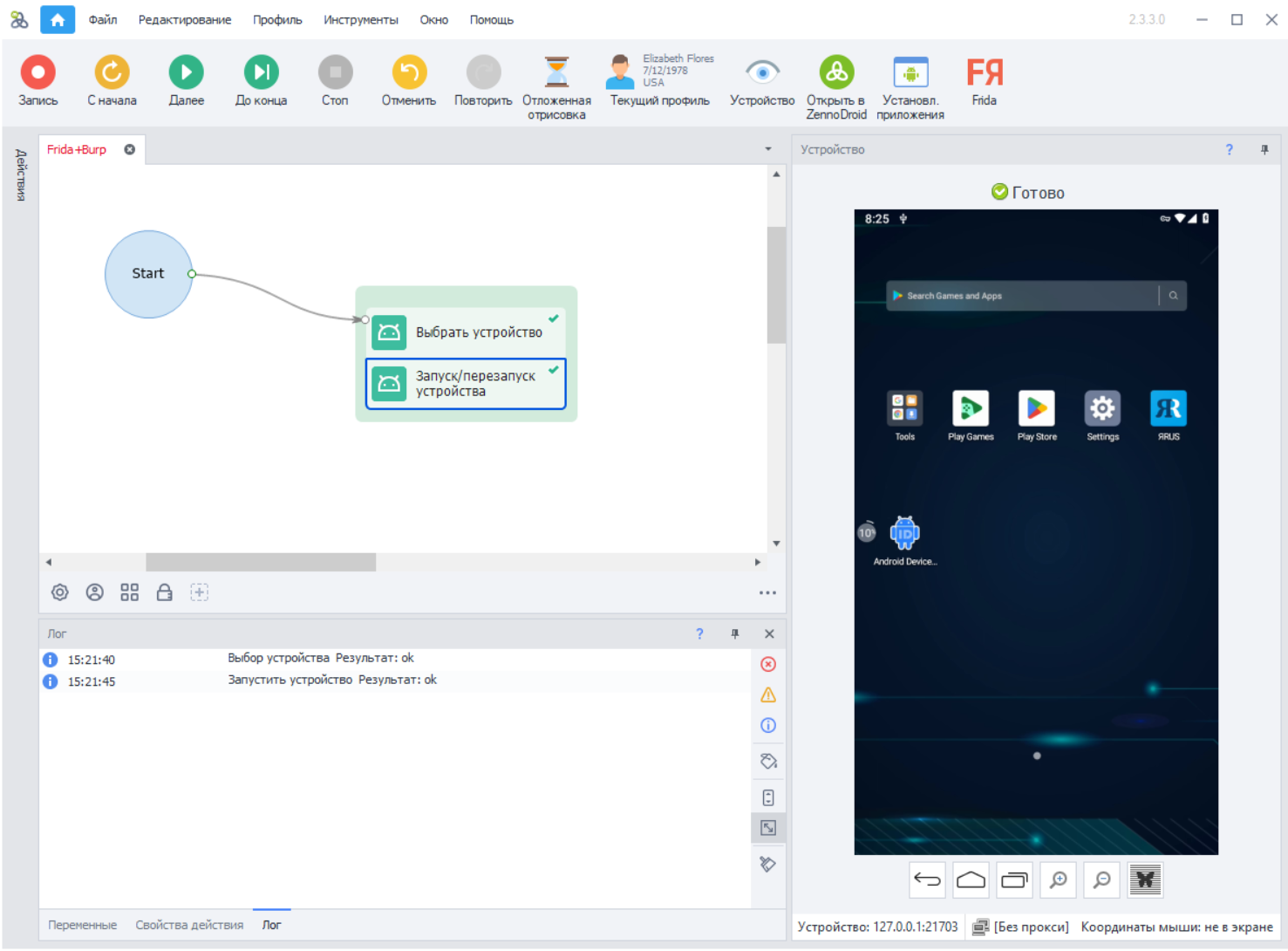Toggle warning messages in the log panel
1288x951 pixels.
click(767, 694)
